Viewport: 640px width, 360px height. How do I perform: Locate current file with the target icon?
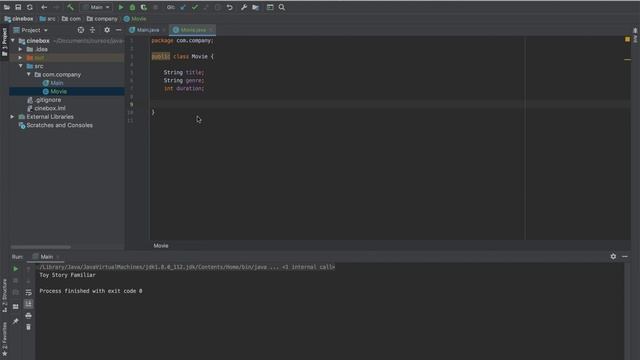[81, 30]
